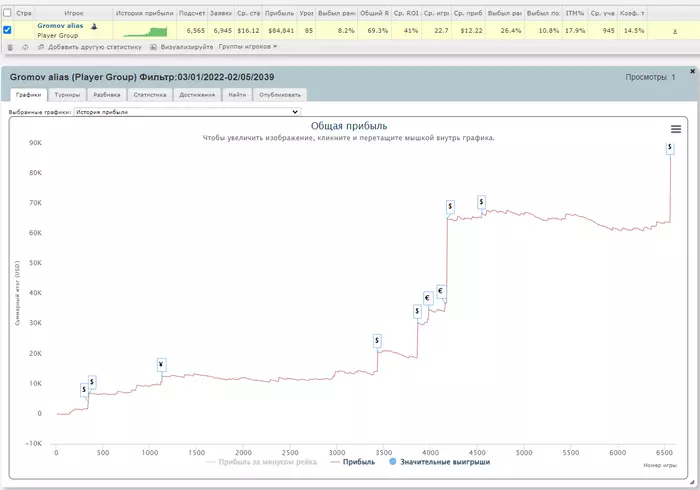Click the yen significant win marker
Image resolution: width=700 pixels, height=490 pixels.
162,365
